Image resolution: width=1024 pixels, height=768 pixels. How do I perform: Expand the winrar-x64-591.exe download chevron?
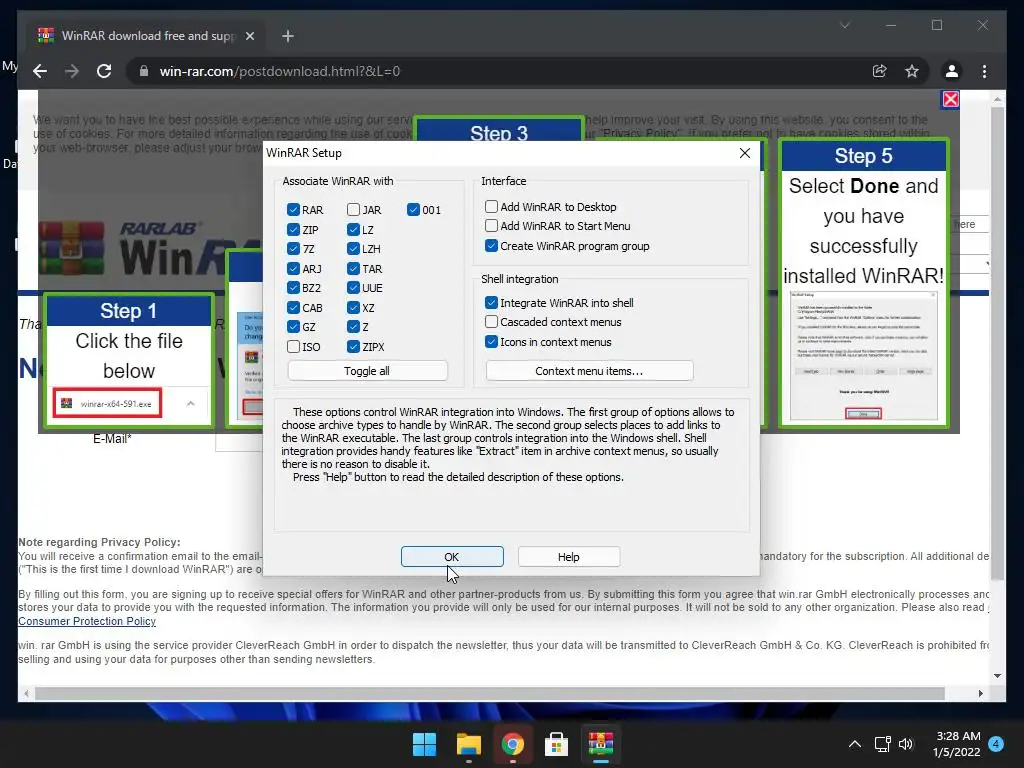click(x=191, y=404)
